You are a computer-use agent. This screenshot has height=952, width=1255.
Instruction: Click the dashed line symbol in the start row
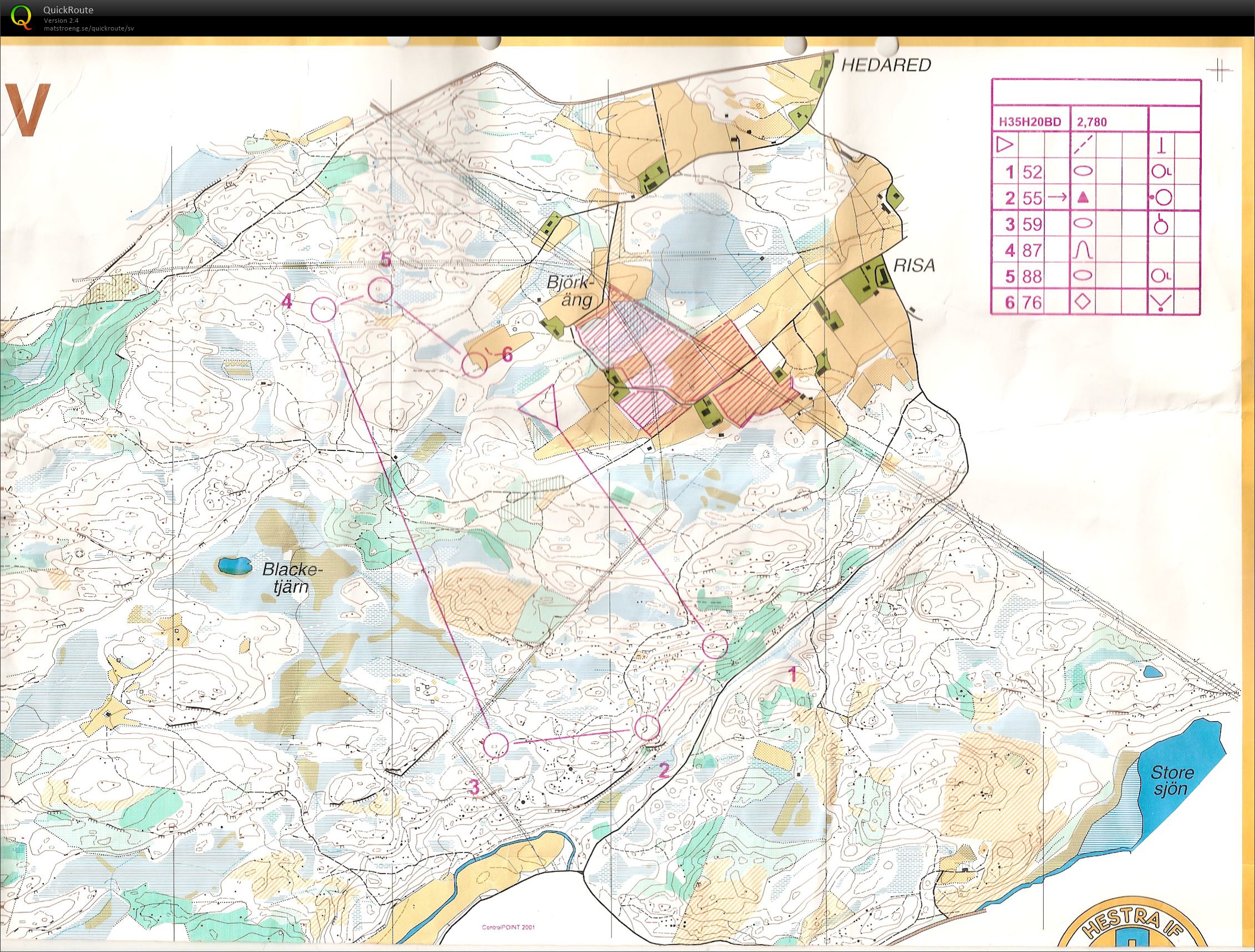point(1084,145)
